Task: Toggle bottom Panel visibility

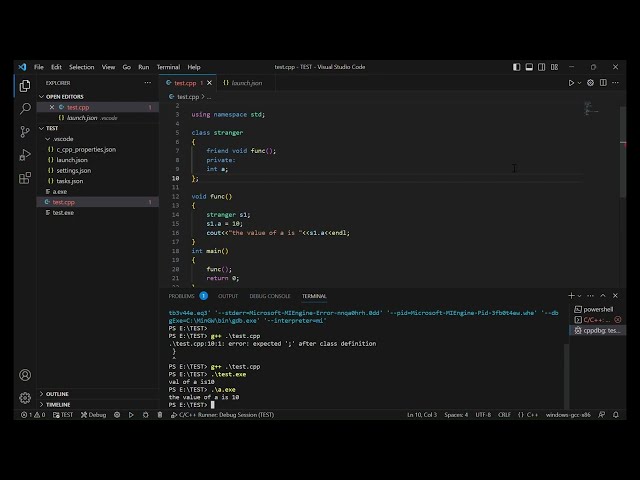Action: click(x=529, y=67)
